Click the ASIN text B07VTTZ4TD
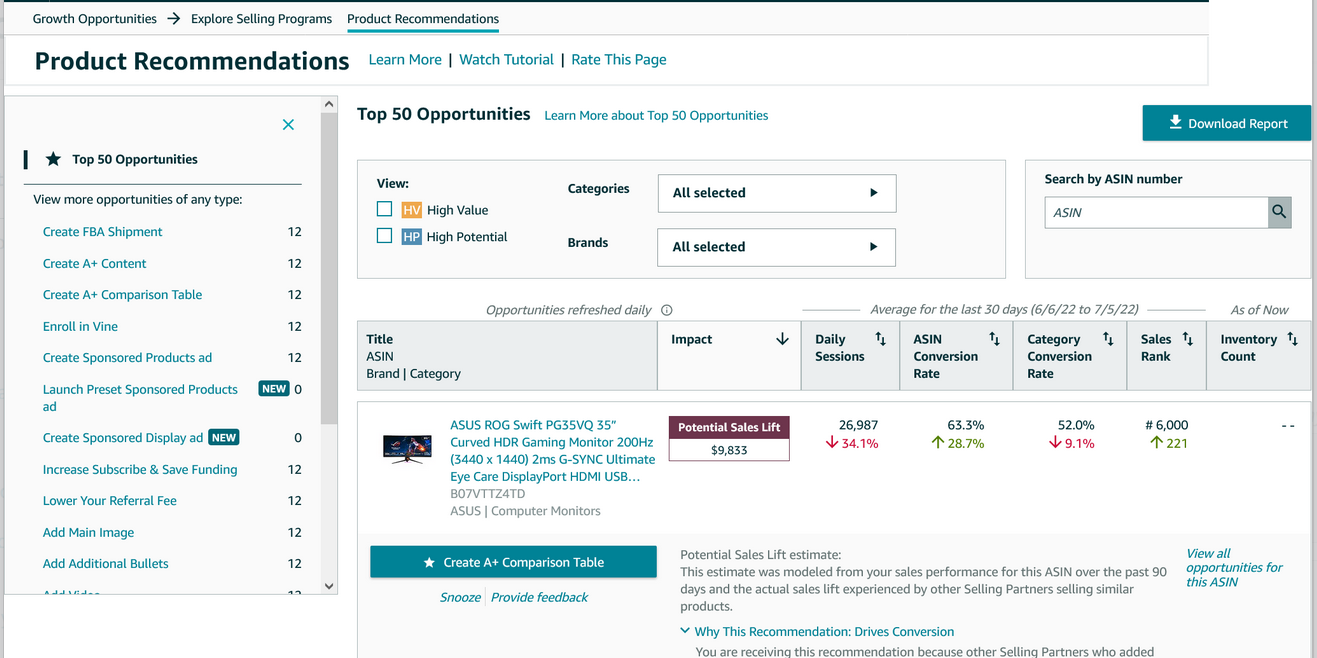 point(488,494)
